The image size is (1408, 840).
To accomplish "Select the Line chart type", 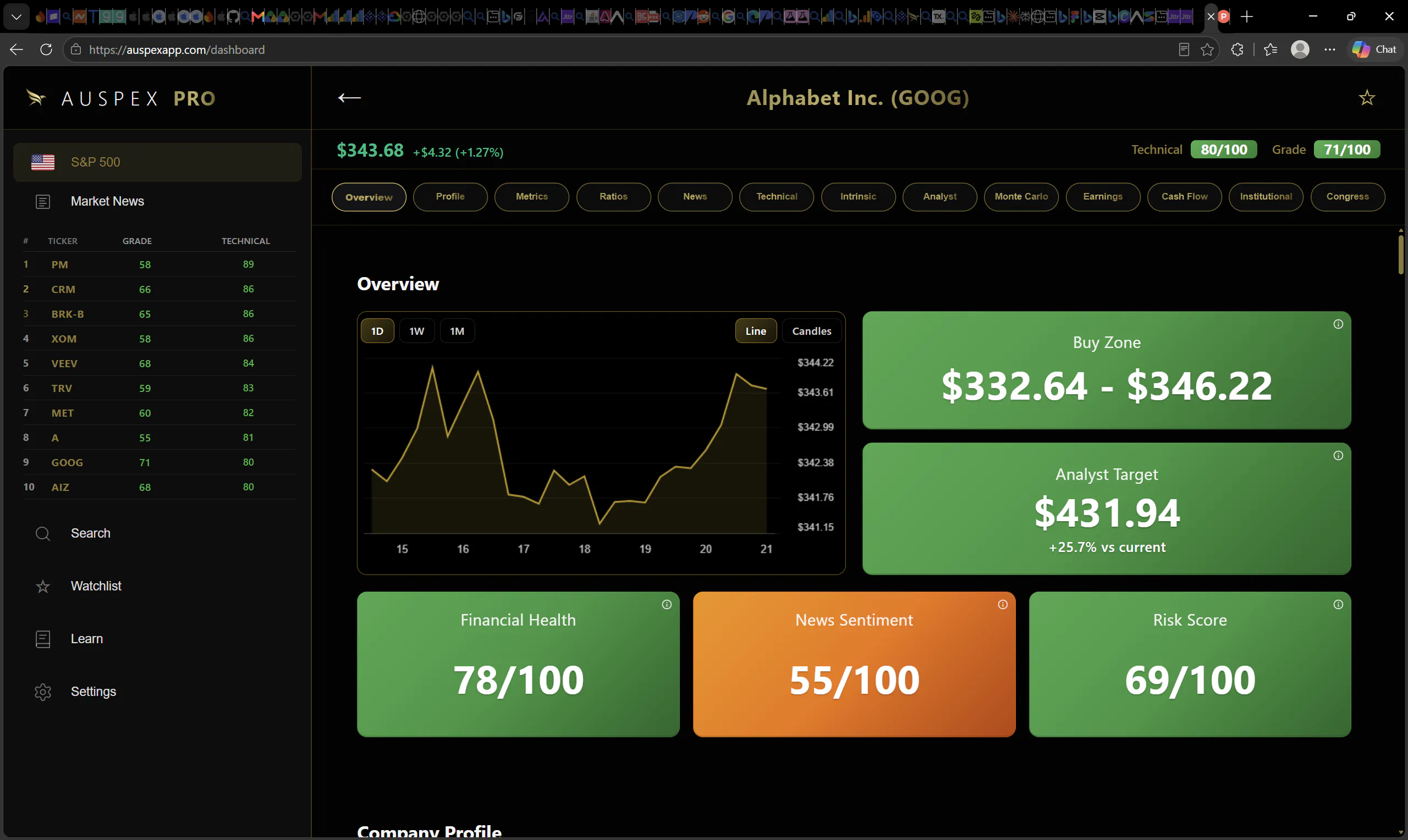I will (x=756, y=331).
